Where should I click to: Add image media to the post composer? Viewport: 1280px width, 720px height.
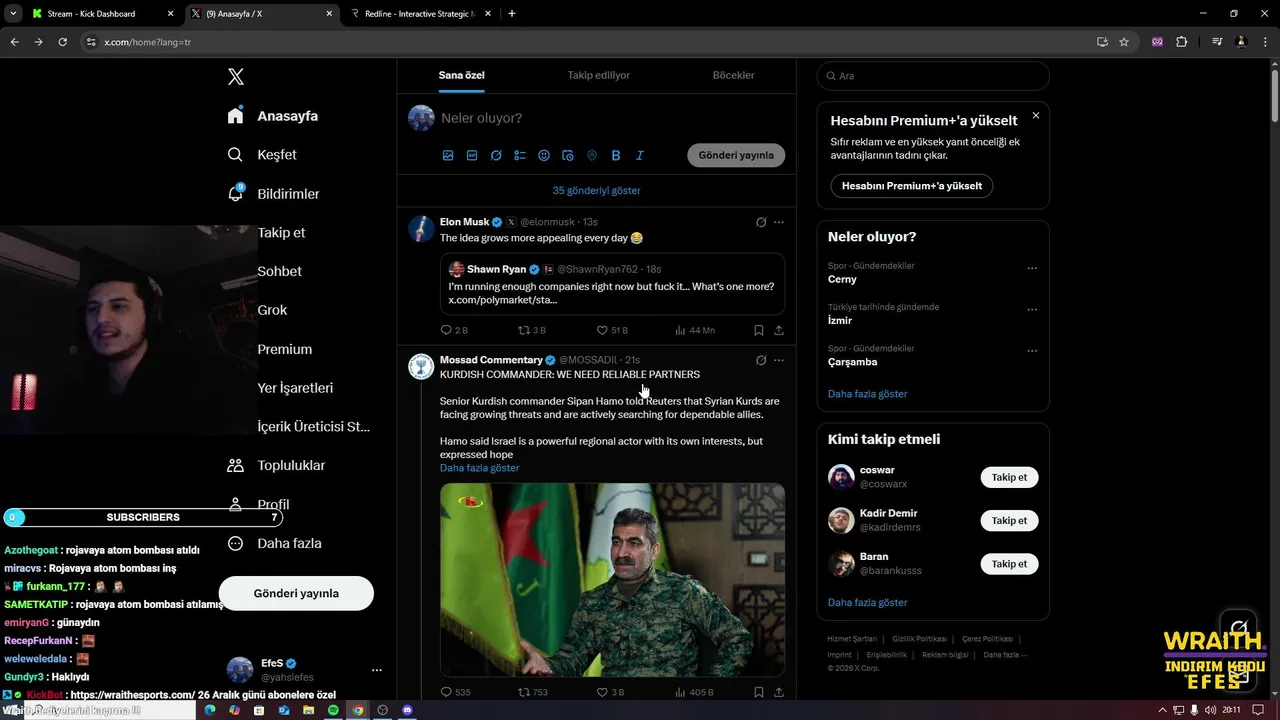[448, 155]
